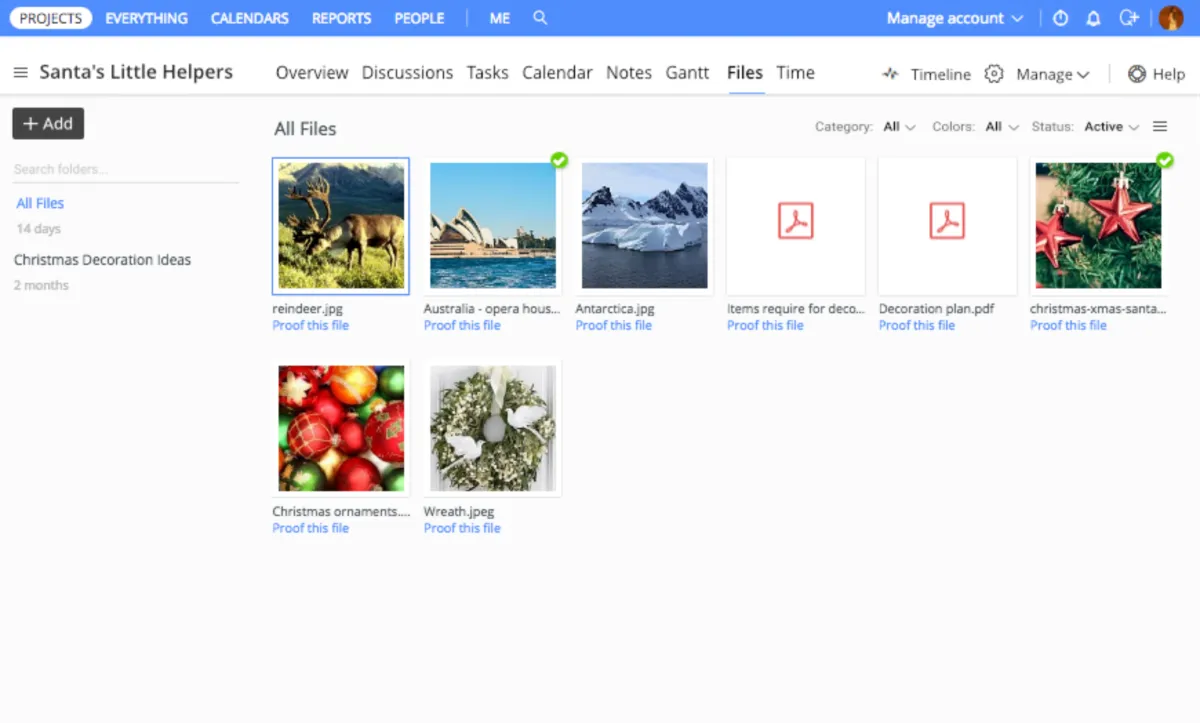Open the PDF icon for Items require for deco
This screenshot has height=723, width=1200.
pos(796,221)
